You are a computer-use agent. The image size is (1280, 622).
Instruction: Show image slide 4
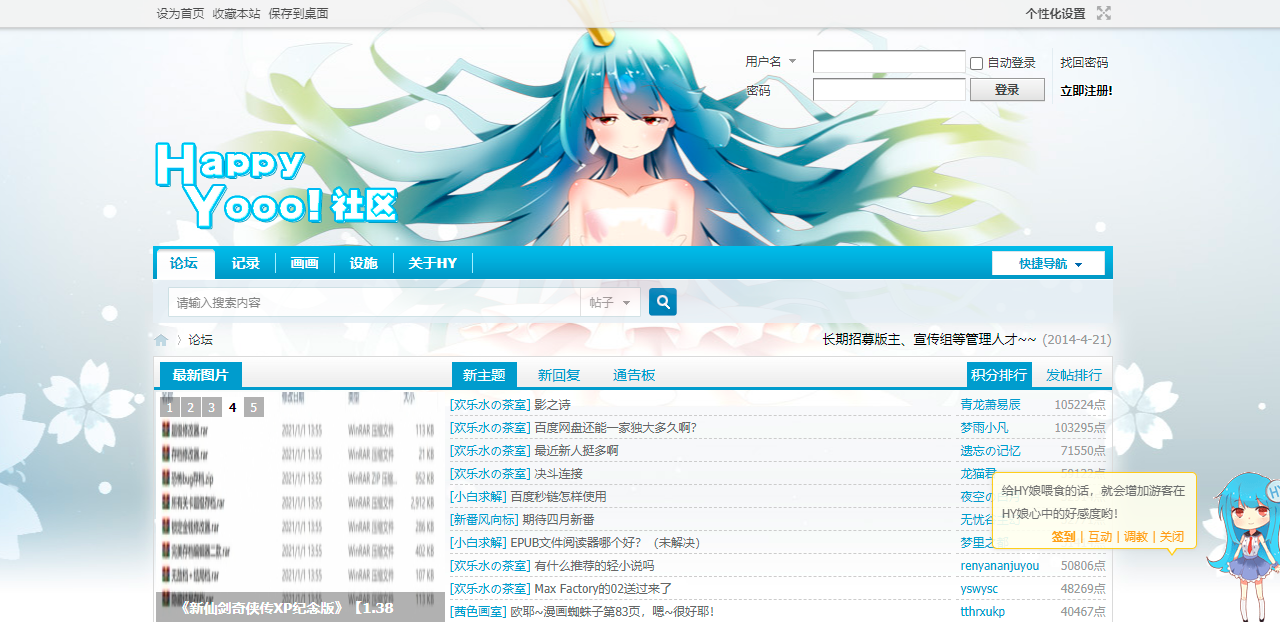(x=233, y=407)
